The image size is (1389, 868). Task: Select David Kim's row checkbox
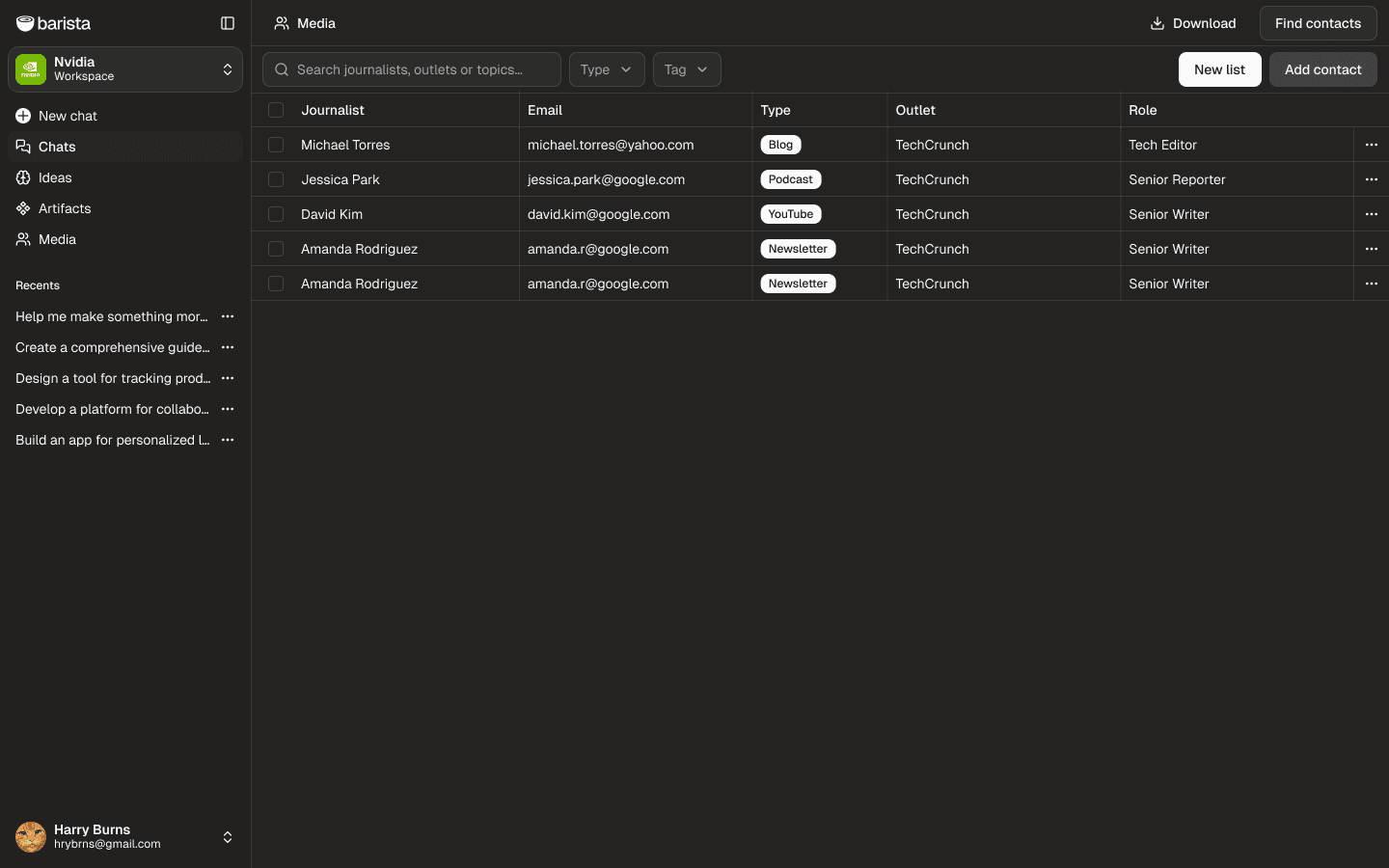(276, 214)
